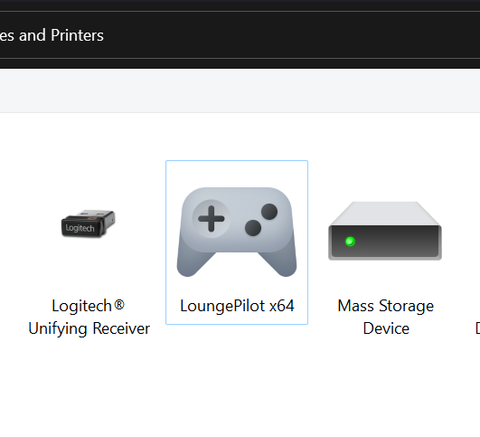Click the "Logitech®" name line under the dongle

(x=88, y=306)
